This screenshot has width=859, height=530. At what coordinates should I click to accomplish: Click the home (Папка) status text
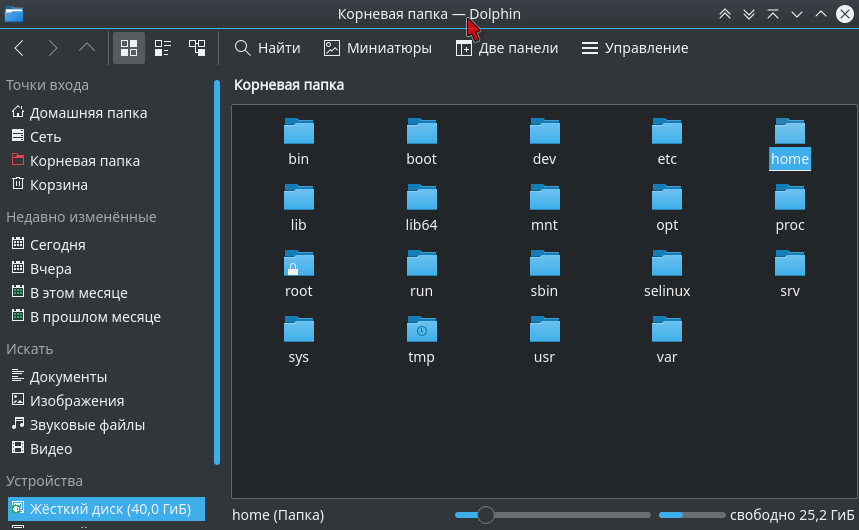278,515
